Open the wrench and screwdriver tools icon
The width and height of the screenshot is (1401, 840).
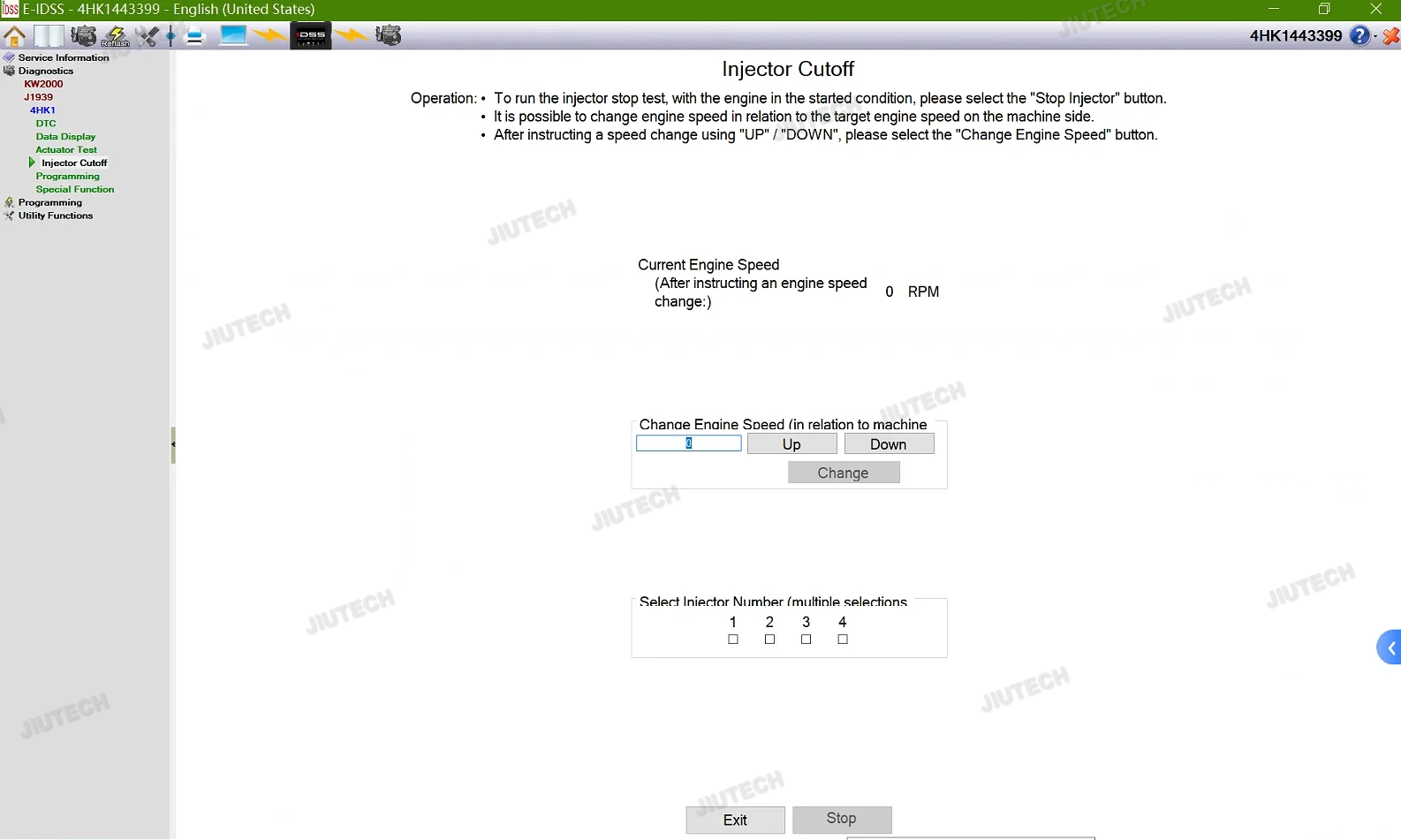tap(147, 36)
